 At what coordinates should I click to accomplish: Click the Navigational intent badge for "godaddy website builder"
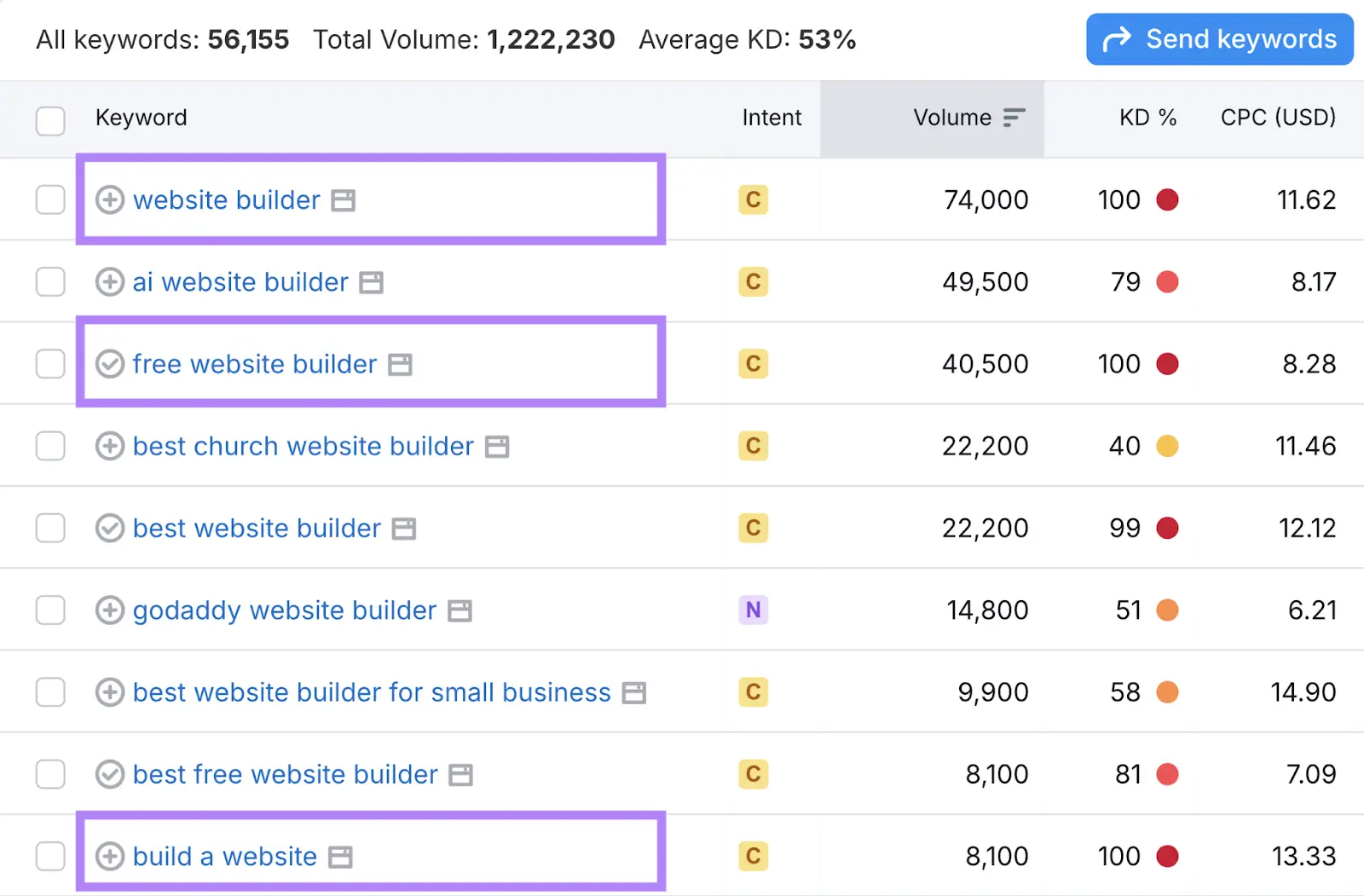click(x=753, y=610)
